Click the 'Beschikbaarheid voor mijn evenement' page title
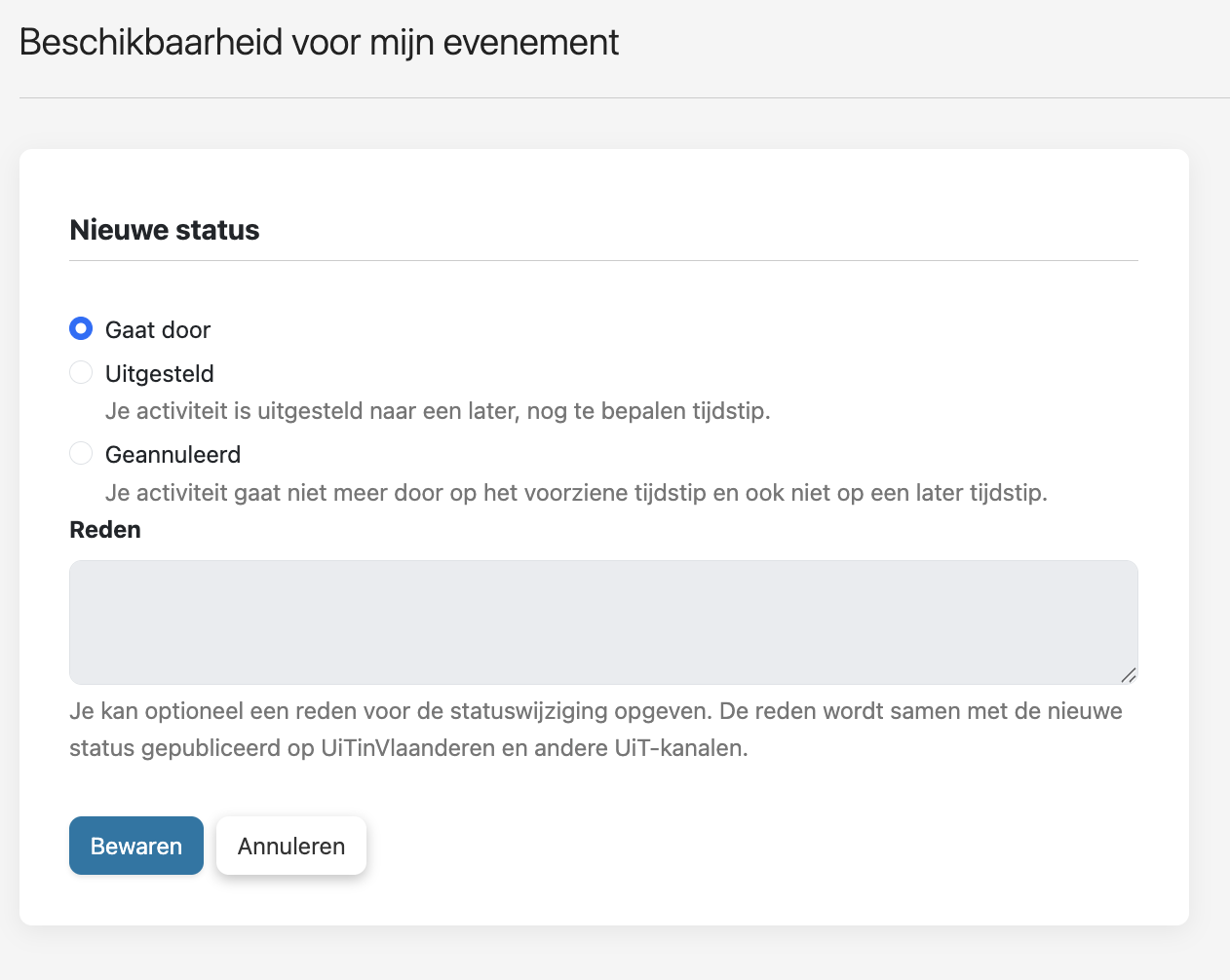 pos(319,43)
